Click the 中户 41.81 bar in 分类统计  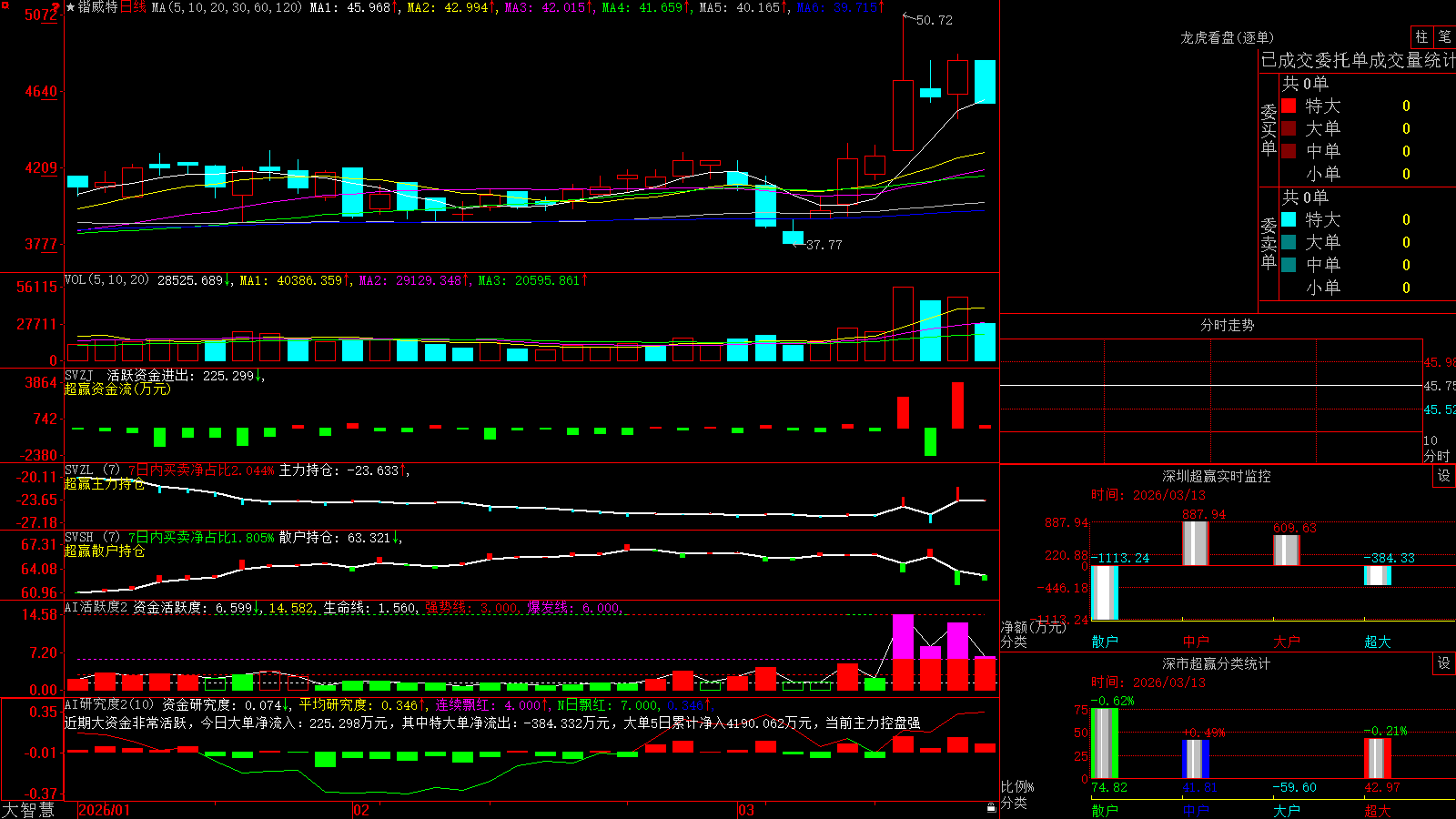(1196, 759)
